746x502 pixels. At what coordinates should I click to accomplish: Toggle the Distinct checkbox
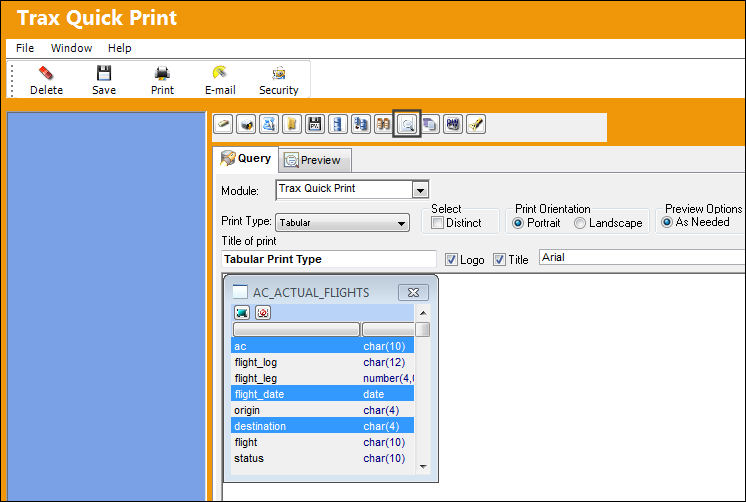coord(437,222)
